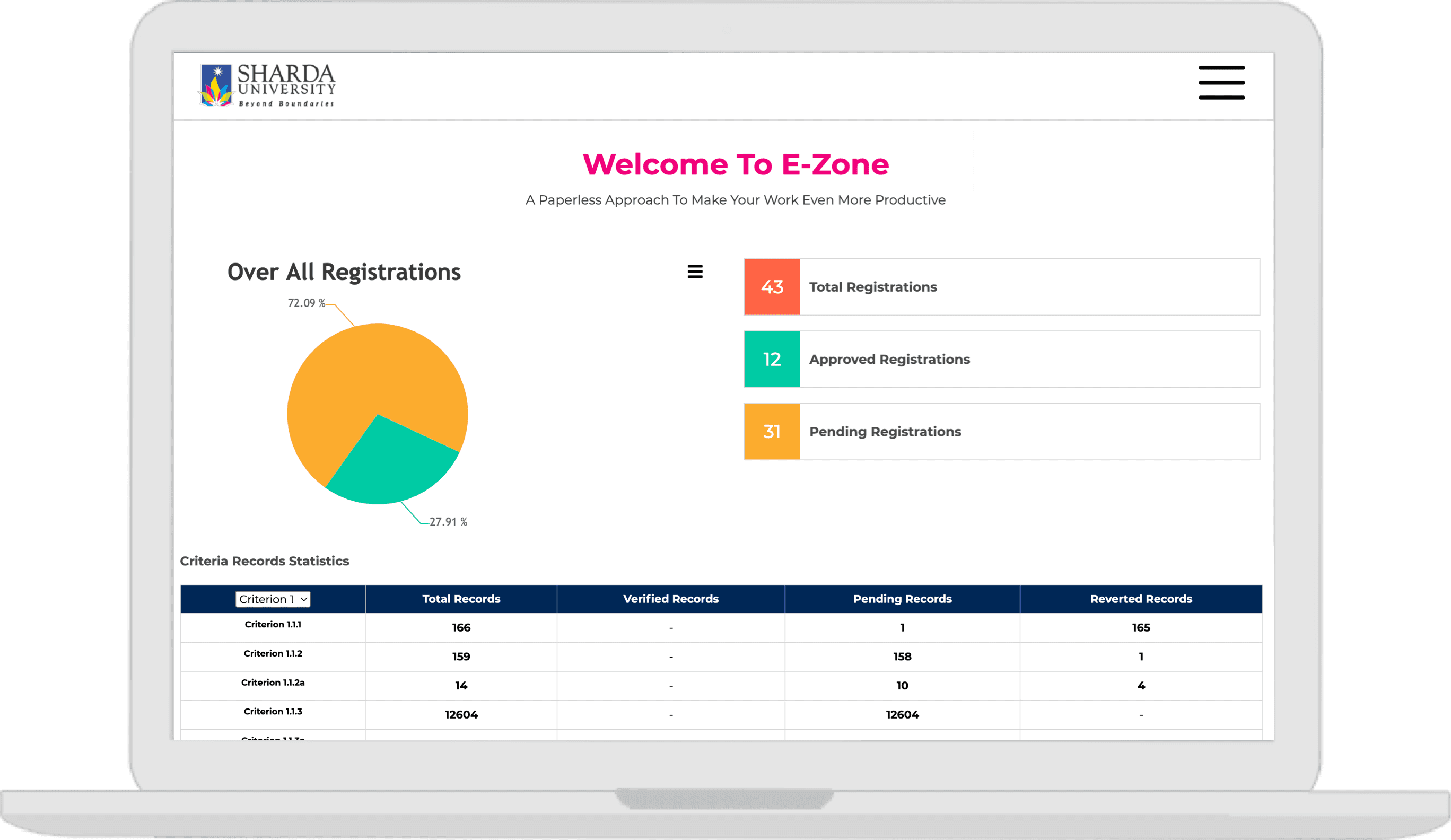
Task: Click the Criterion 1.1.3 total value 12604
Action: point(461,714)
